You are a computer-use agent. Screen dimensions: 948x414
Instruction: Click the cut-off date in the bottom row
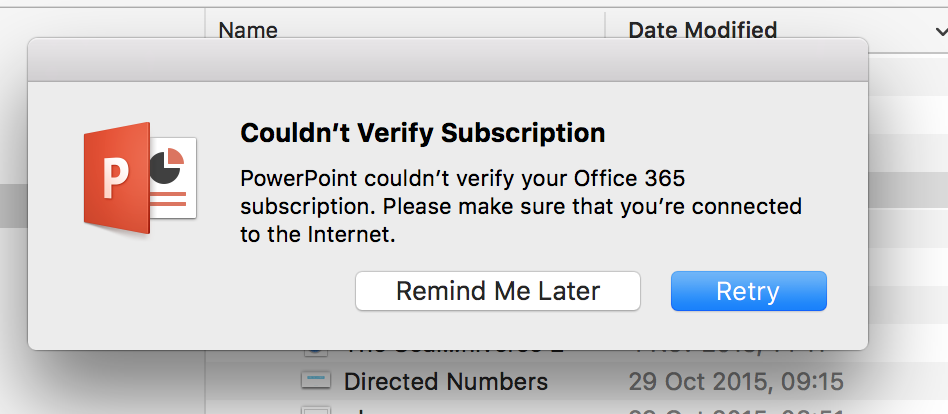tap(736, 411)
